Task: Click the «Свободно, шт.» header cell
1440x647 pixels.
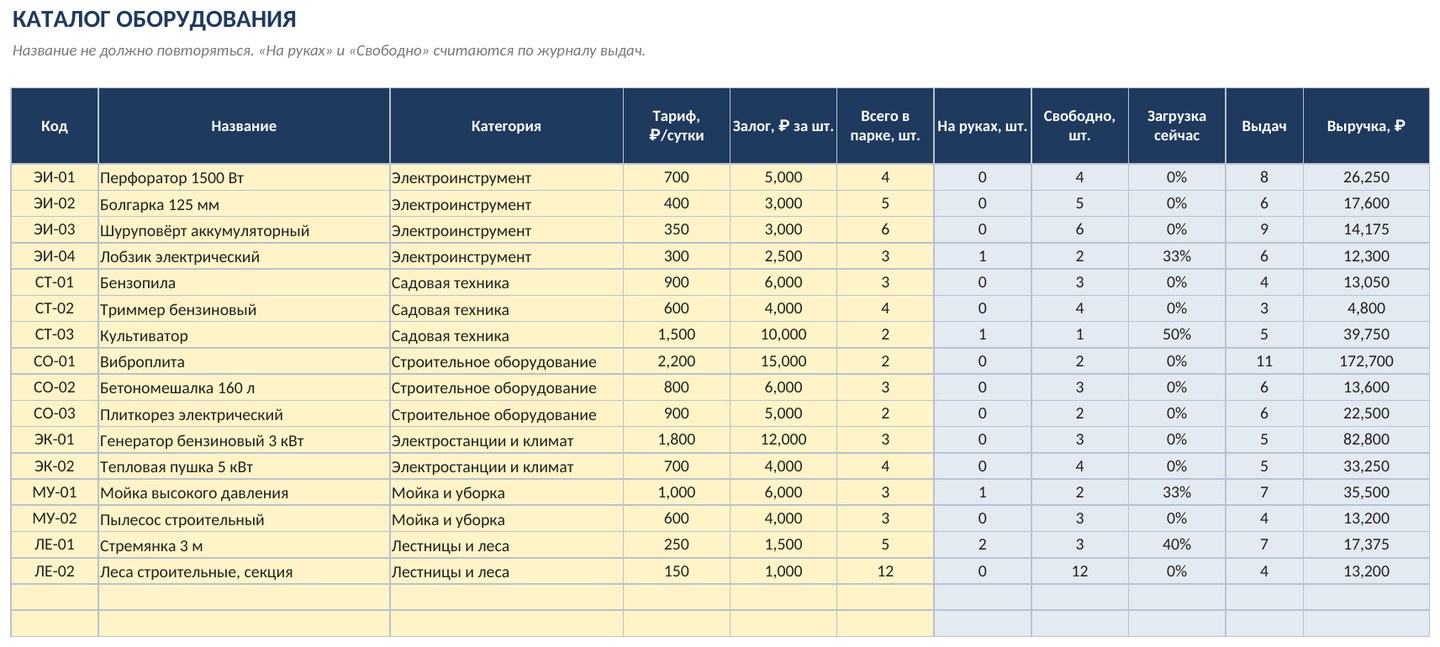Action: (1080, 126)
